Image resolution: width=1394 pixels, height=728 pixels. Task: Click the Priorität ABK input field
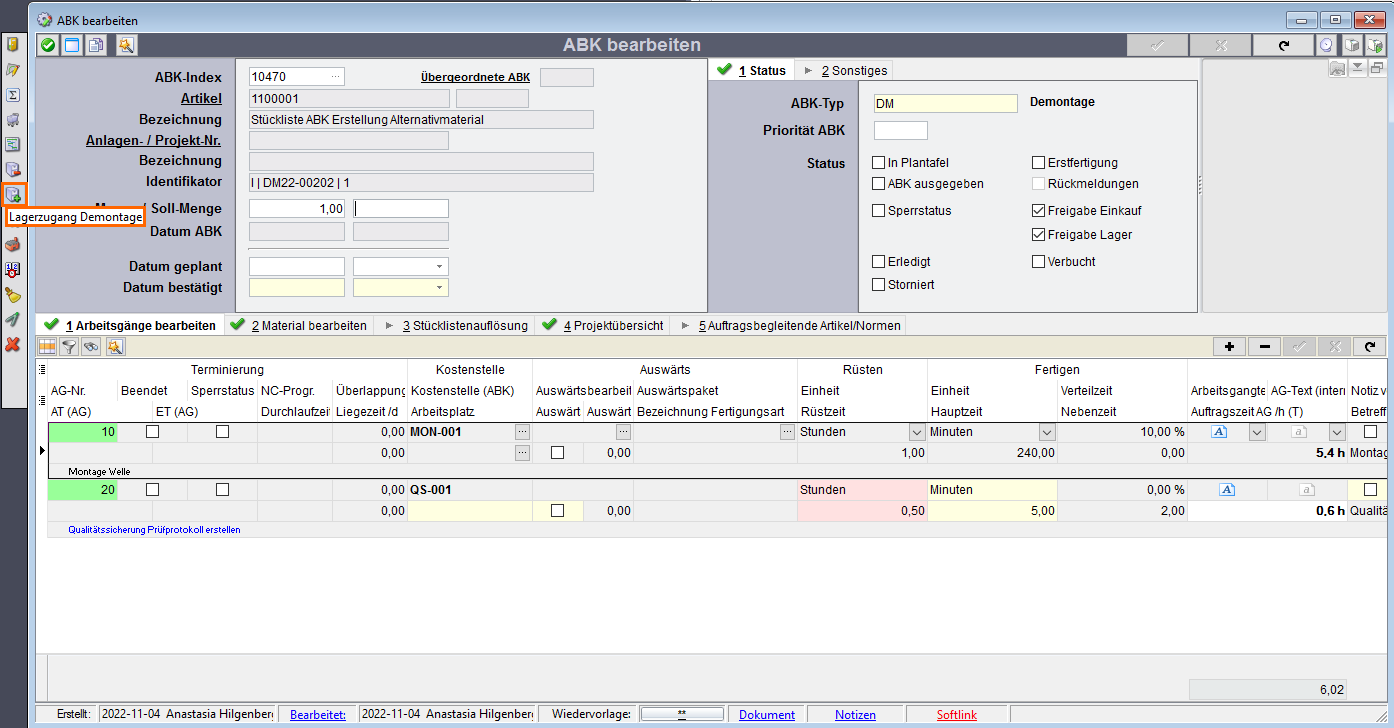click(901, 130)
